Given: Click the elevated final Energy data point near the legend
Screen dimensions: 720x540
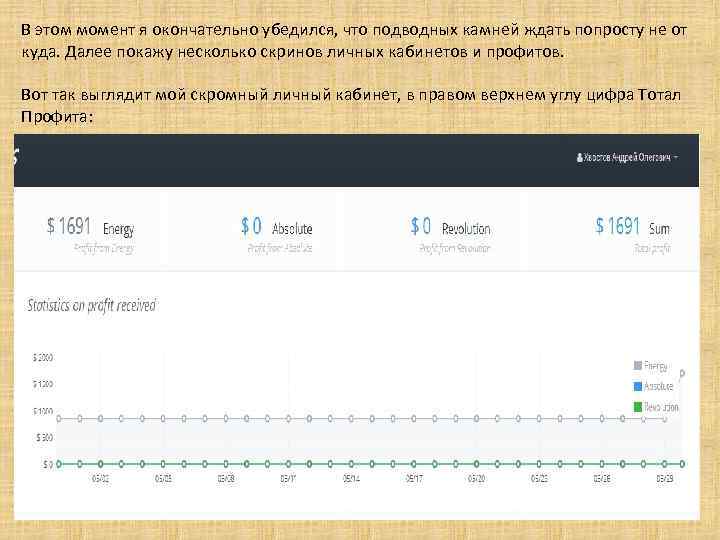Looking at the screenshot, I should (x=682, y=373).
